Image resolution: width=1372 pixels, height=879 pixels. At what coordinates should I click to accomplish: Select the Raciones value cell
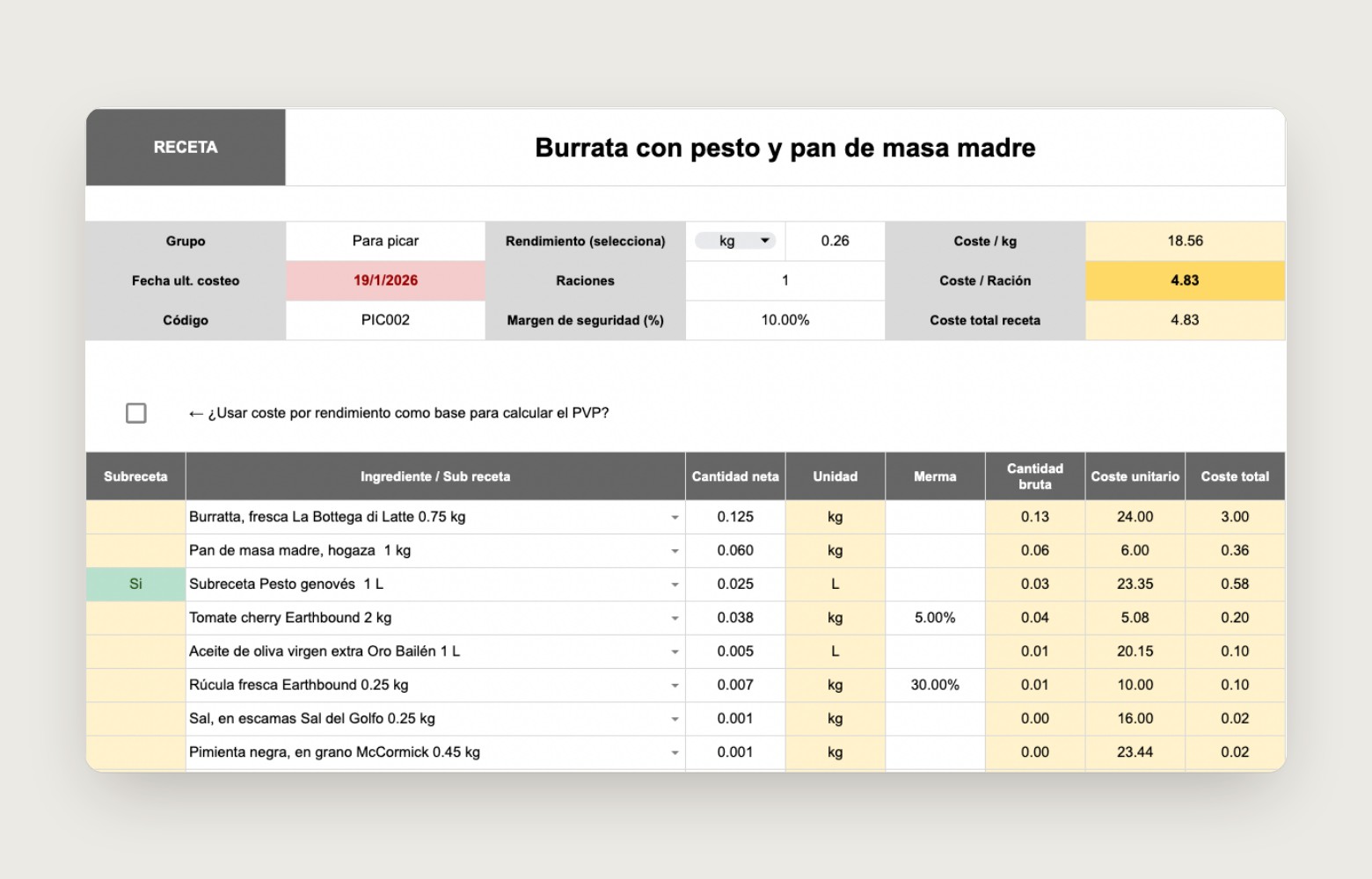tap(785, 280)
